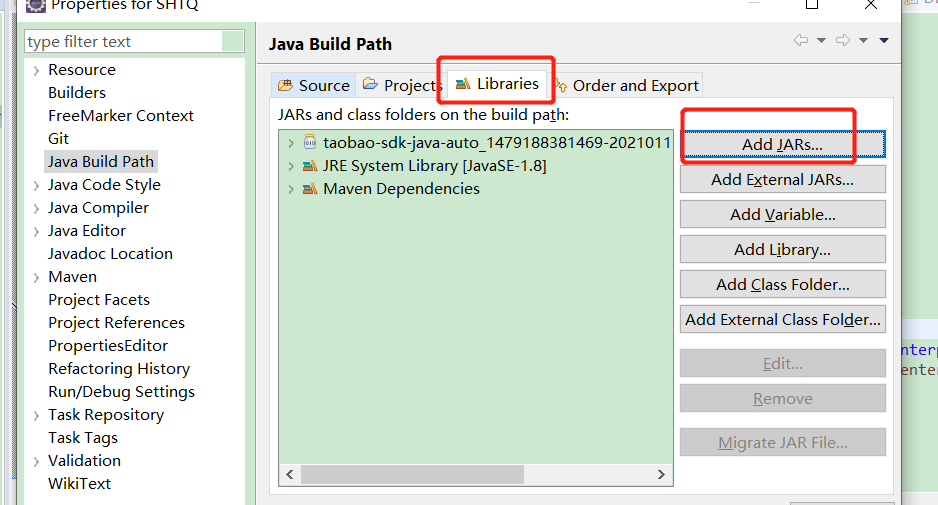This screenshot has width=938, height=505.
Task: Click the Maven Dependencies library icon
Action: pos(310,189)
